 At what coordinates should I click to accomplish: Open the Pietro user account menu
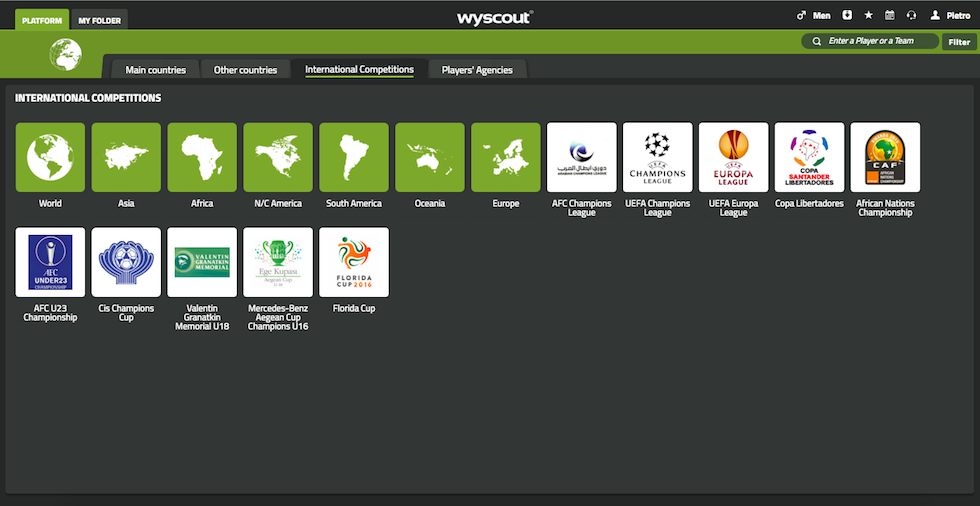pyautogui.click(x=950, y=15)
